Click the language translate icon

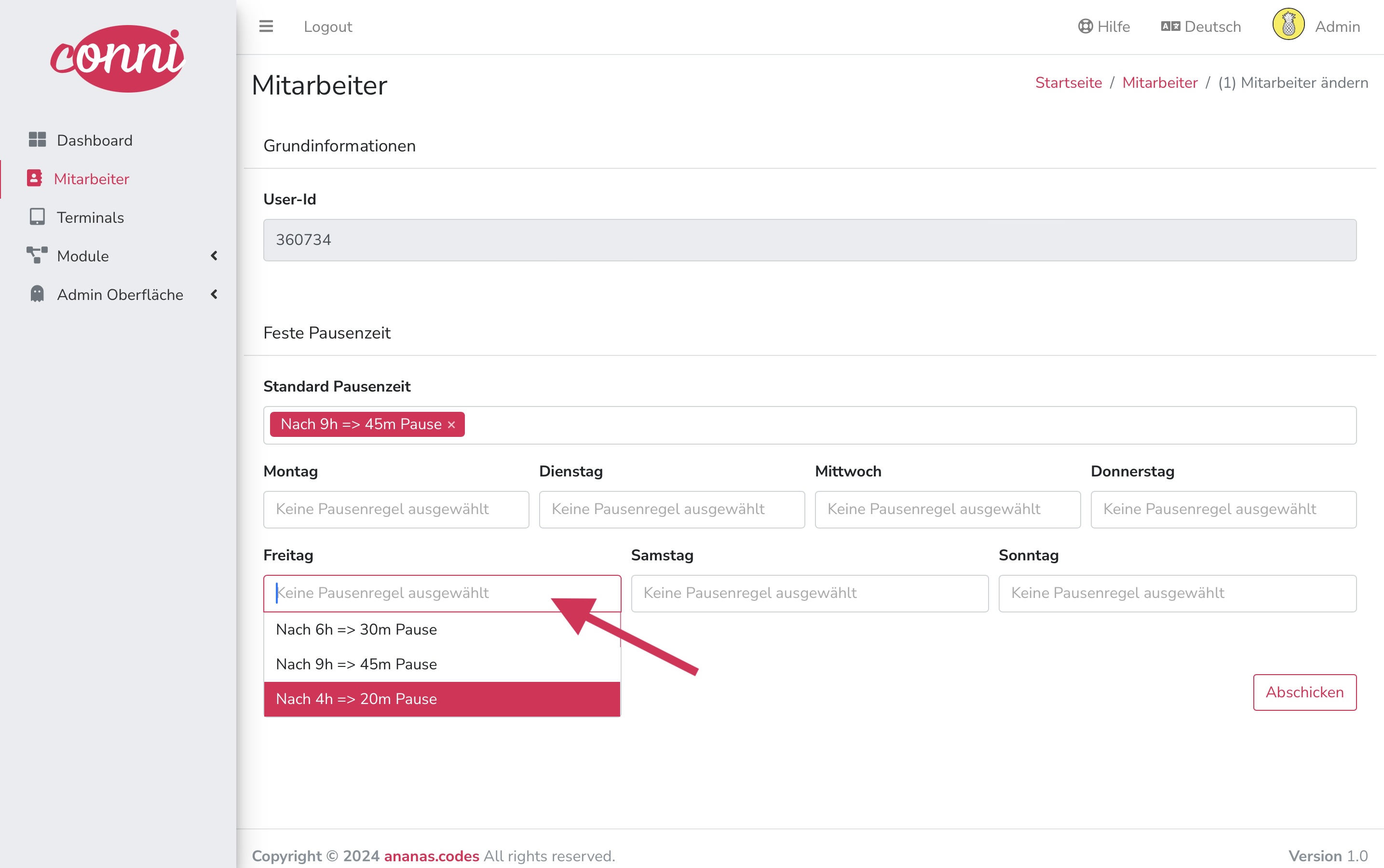tap(1170, 27)
